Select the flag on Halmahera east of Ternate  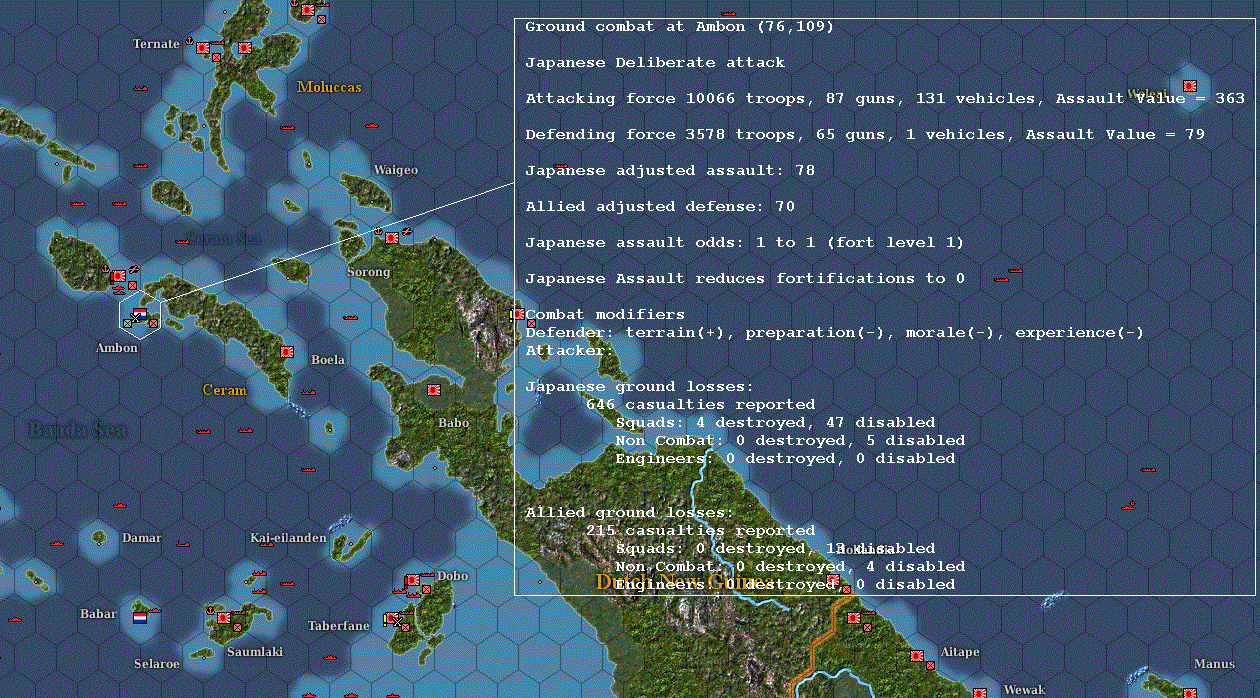point(245,48)
